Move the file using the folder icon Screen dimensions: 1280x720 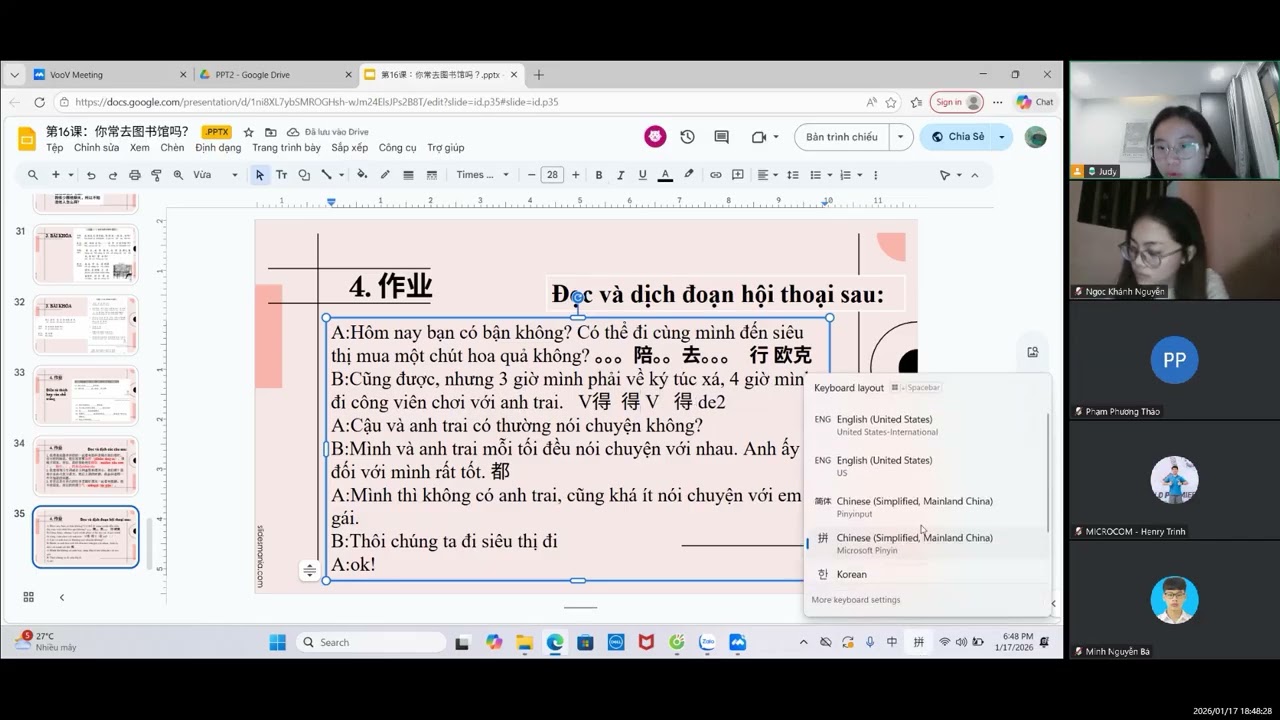click(271, 132)
